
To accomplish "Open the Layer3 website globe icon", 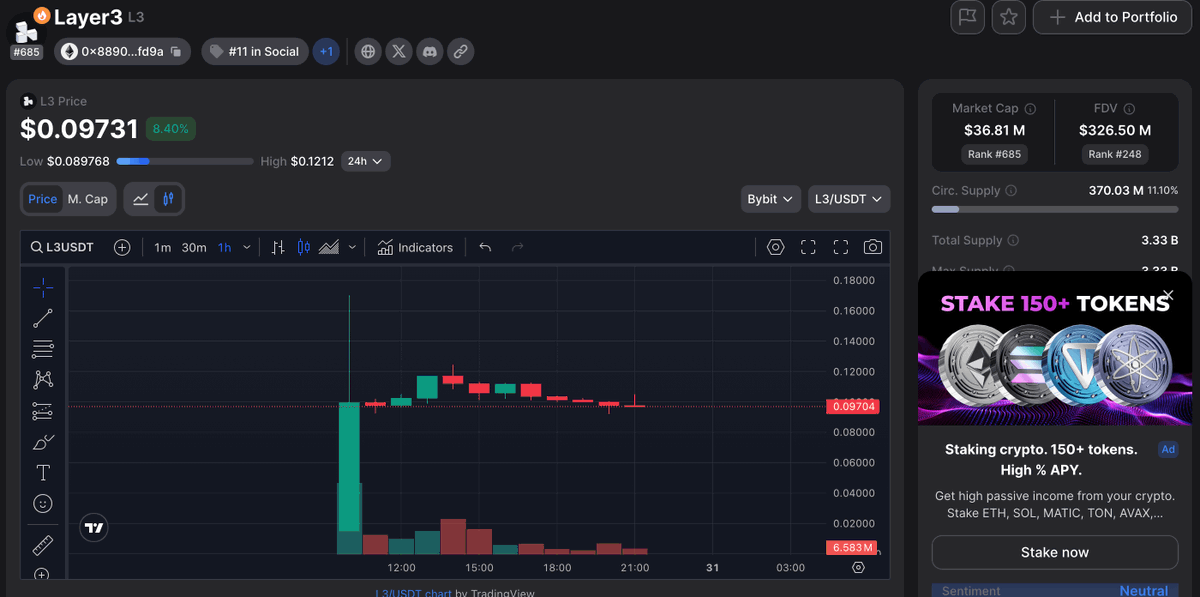I will click(369, 51).
